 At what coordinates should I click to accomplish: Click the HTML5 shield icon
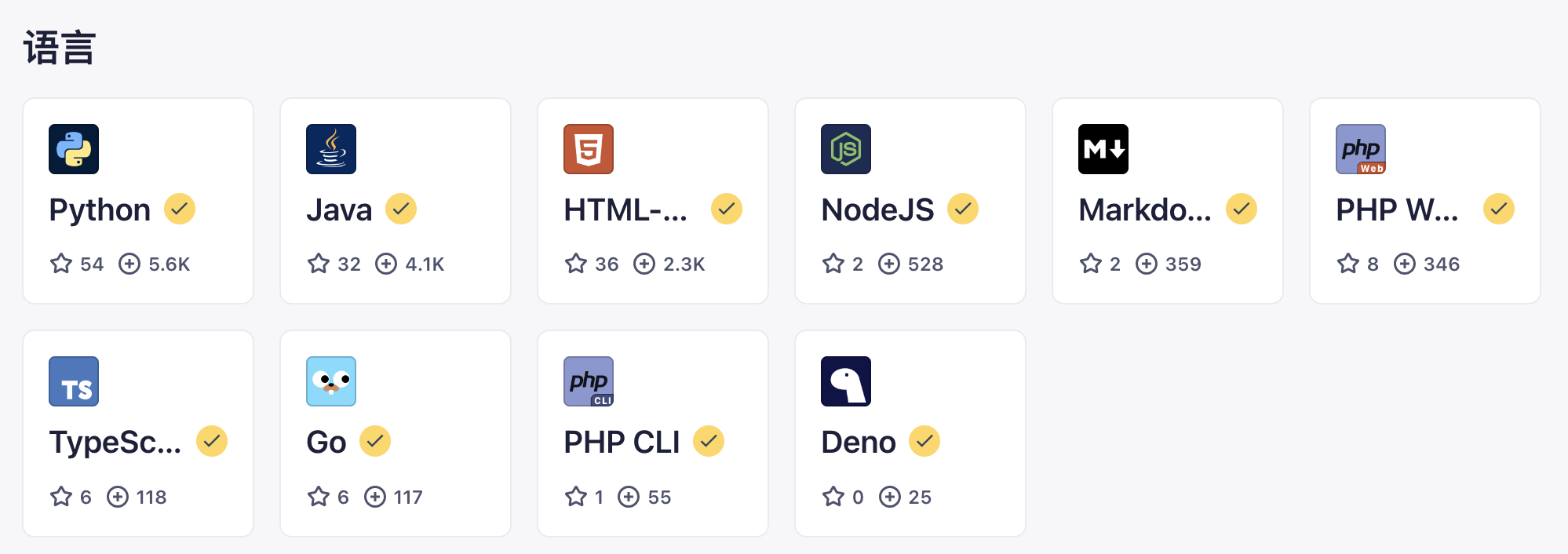[589, 149]
